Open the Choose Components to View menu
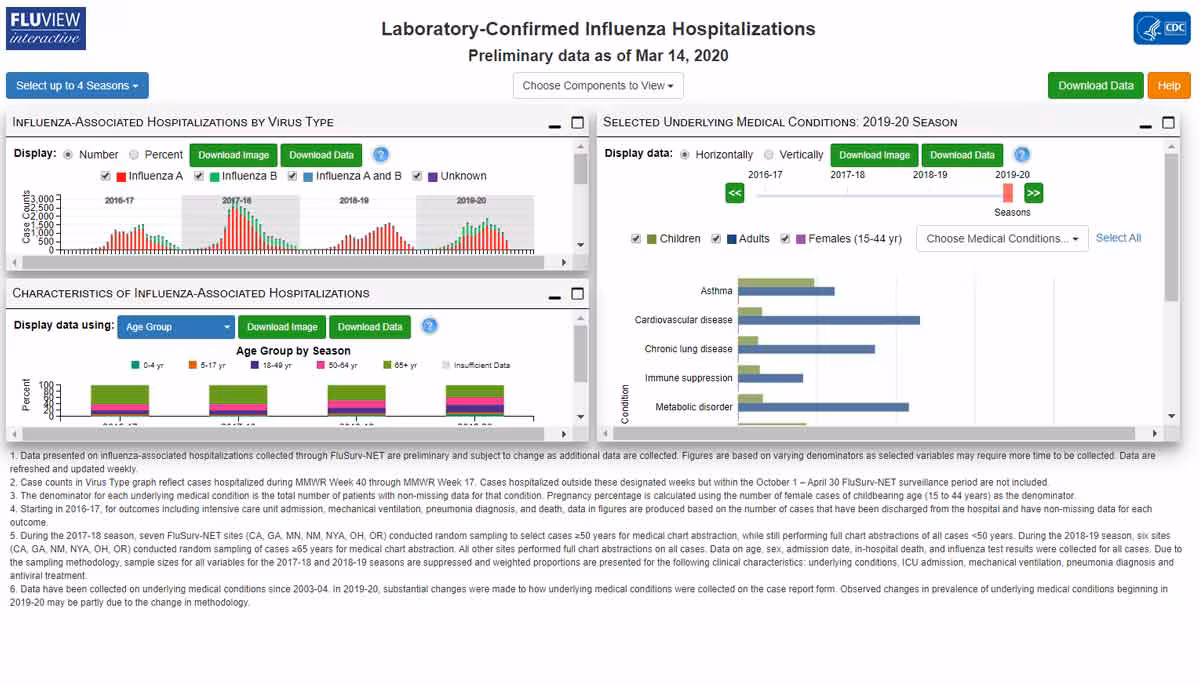This screenshot has width=1200, height=684. (597, 85)
